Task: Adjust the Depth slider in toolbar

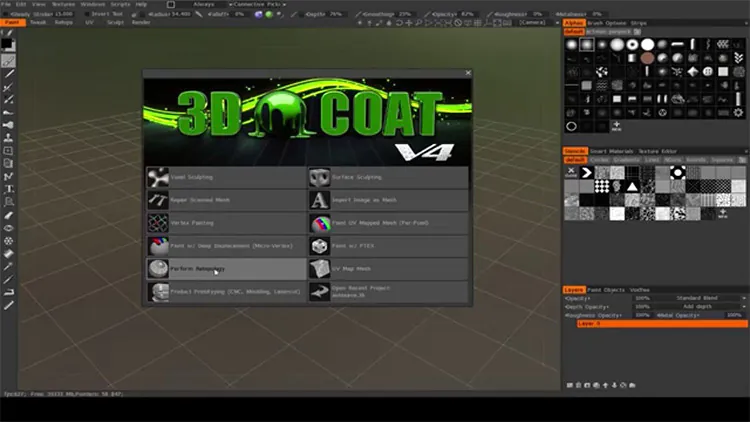Action: pyautogui.click(x=324, y=14)
